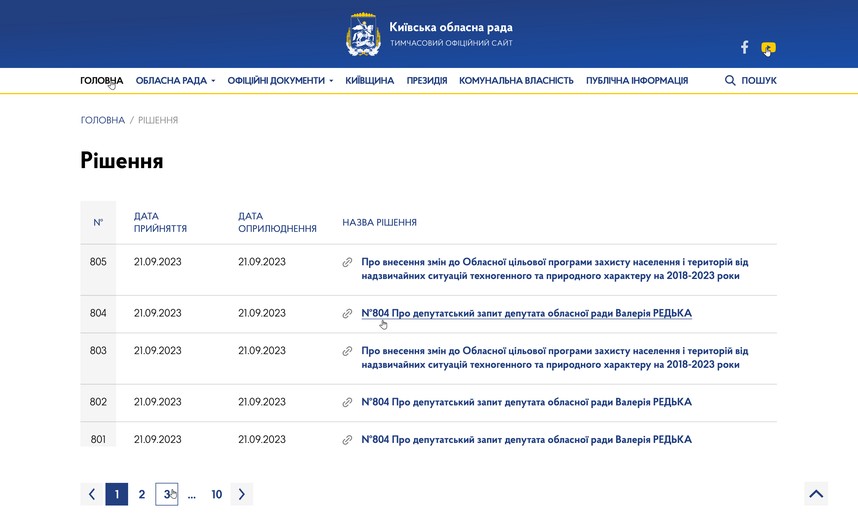Select page 1 in pagination
Viewport: 858px width, 524px height.
click(x=117, y=494)
